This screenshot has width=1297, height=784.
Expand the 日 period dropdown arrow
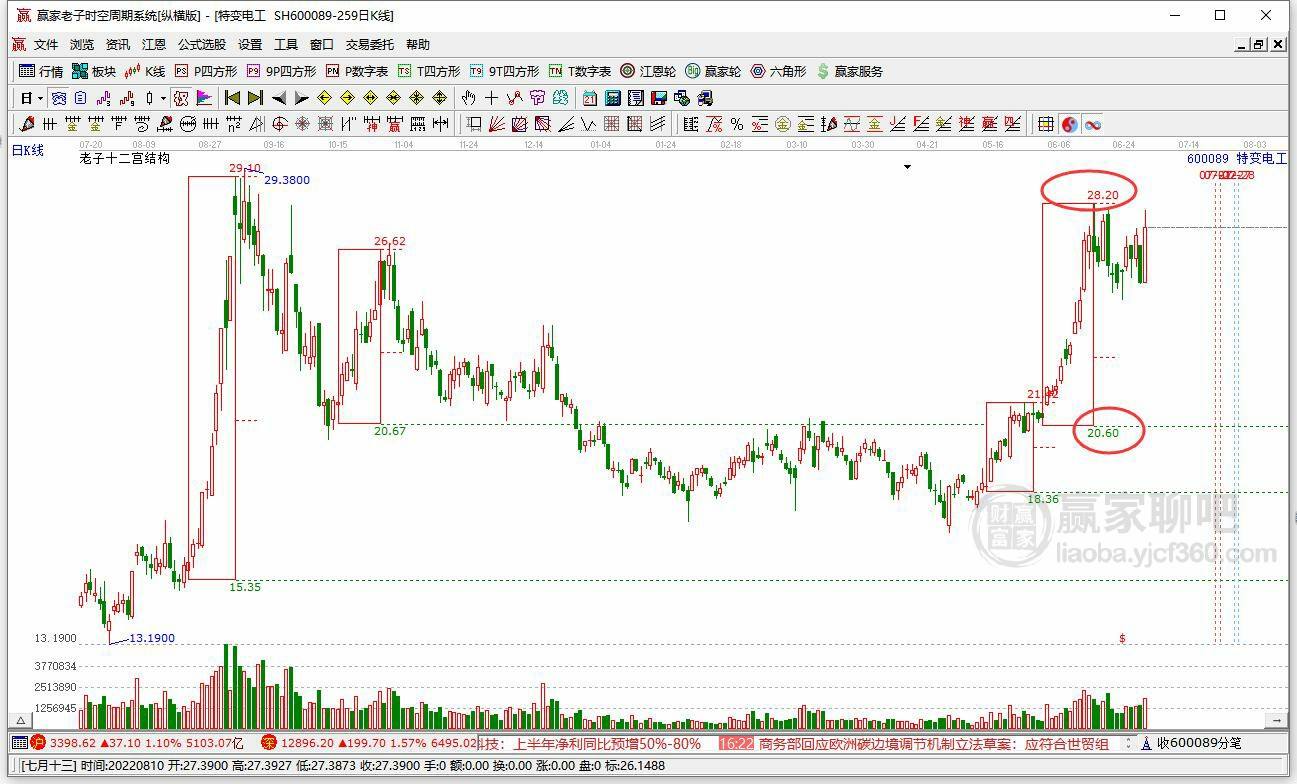pos(40,98)
